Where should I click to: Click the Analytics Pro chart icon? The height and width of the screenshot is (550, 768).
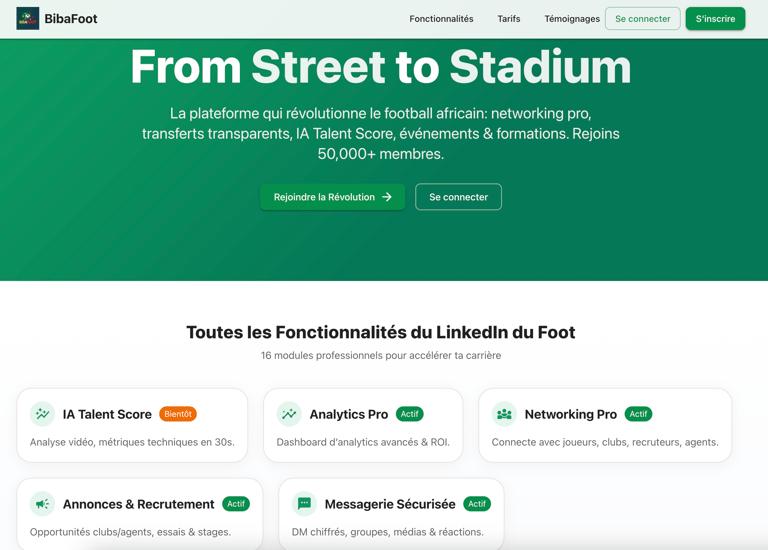point(289,414)
